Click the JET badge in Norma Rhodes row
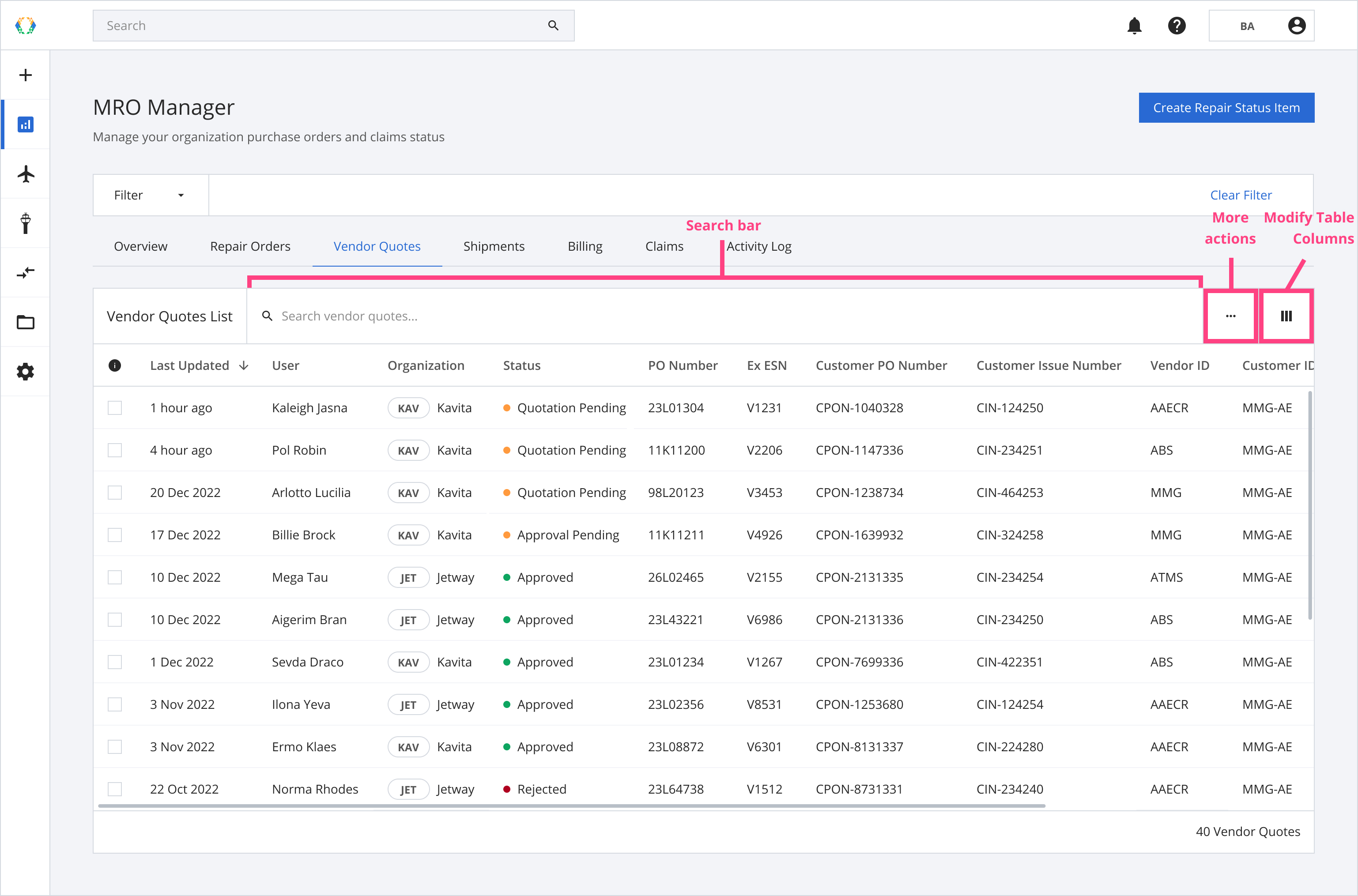Screen dimensions: 1358x896 408,790
